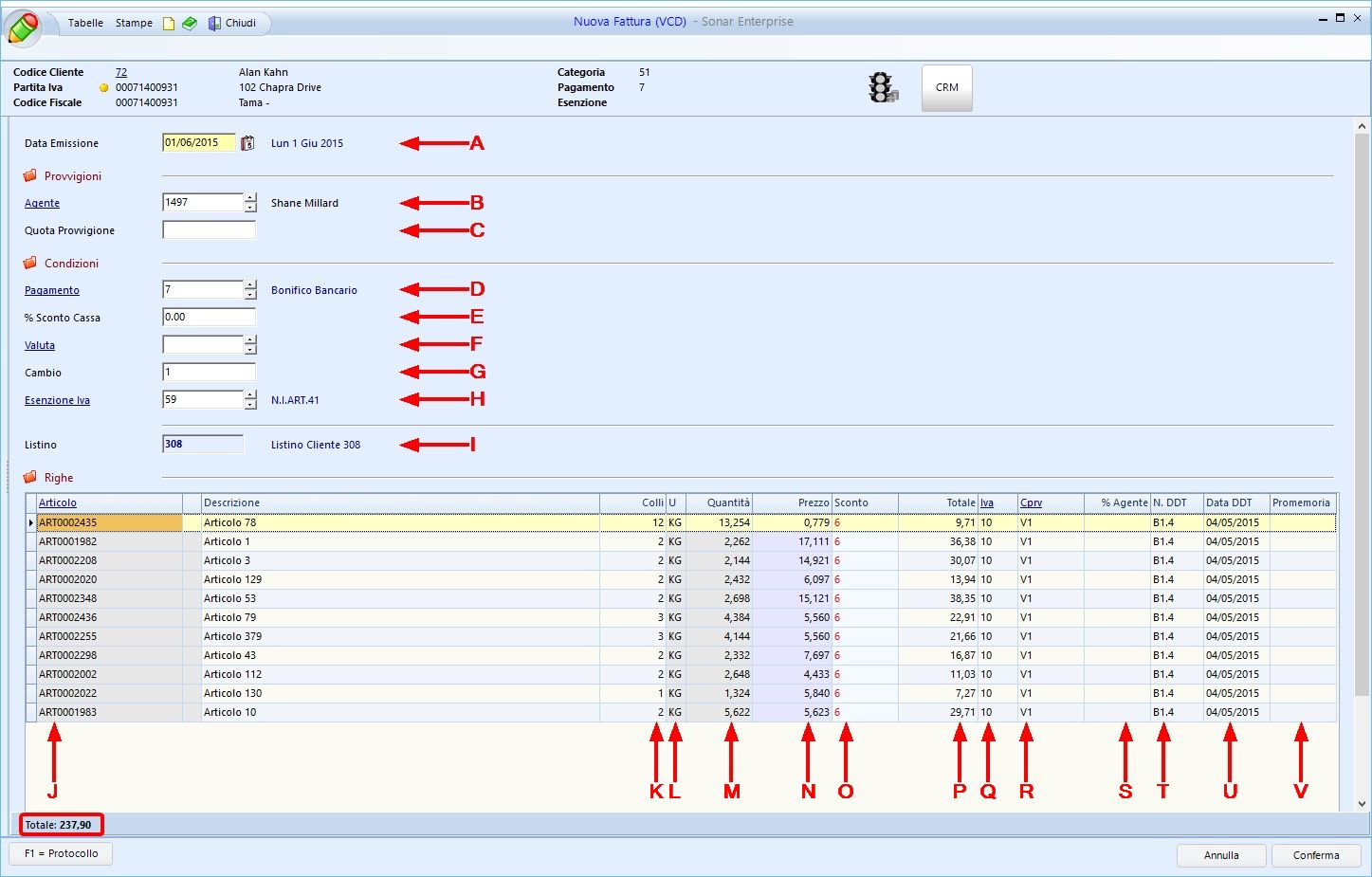Click the Pagamento field spinner arrows
Viewport: 1372px width, 877px height.
click(x=250, y=290)
